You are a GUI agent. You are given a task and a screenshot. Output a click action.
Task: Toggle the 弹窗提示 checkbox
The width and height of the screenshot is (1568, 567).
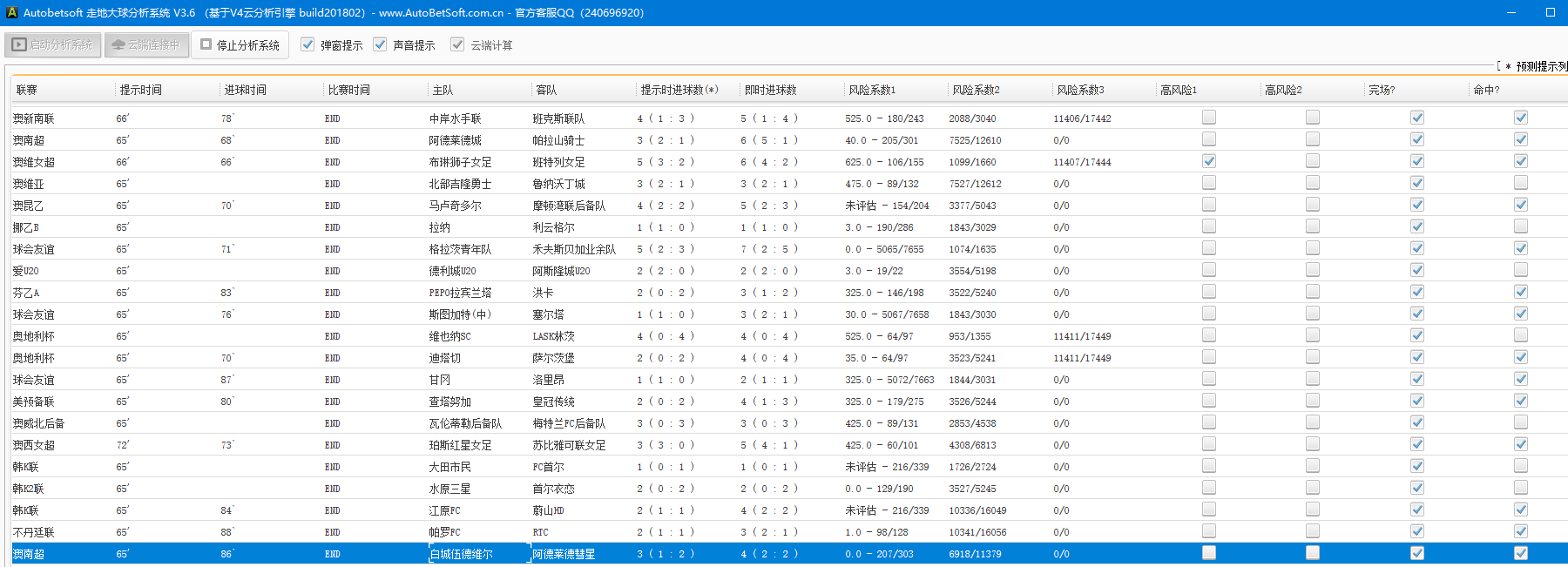click(308, 44)
